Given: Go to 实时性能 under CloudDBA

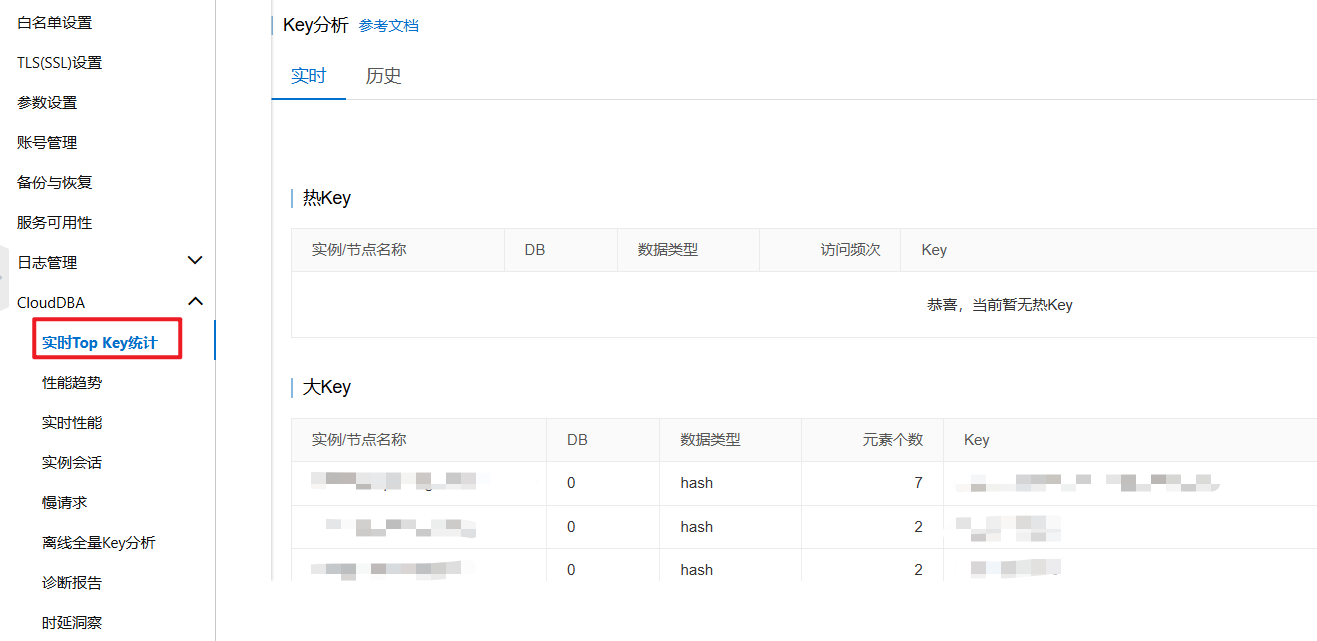Looking at the screenshot, I should click(72, 422).
